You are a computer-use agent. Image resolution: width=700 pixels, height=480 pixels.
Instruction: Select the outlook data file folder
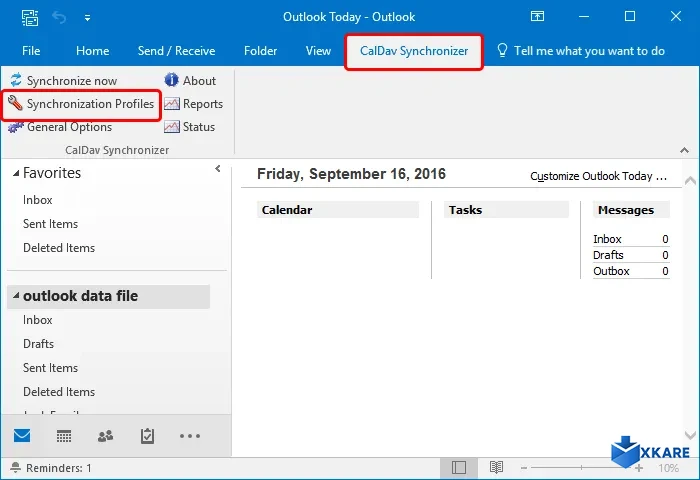[108, 296]
